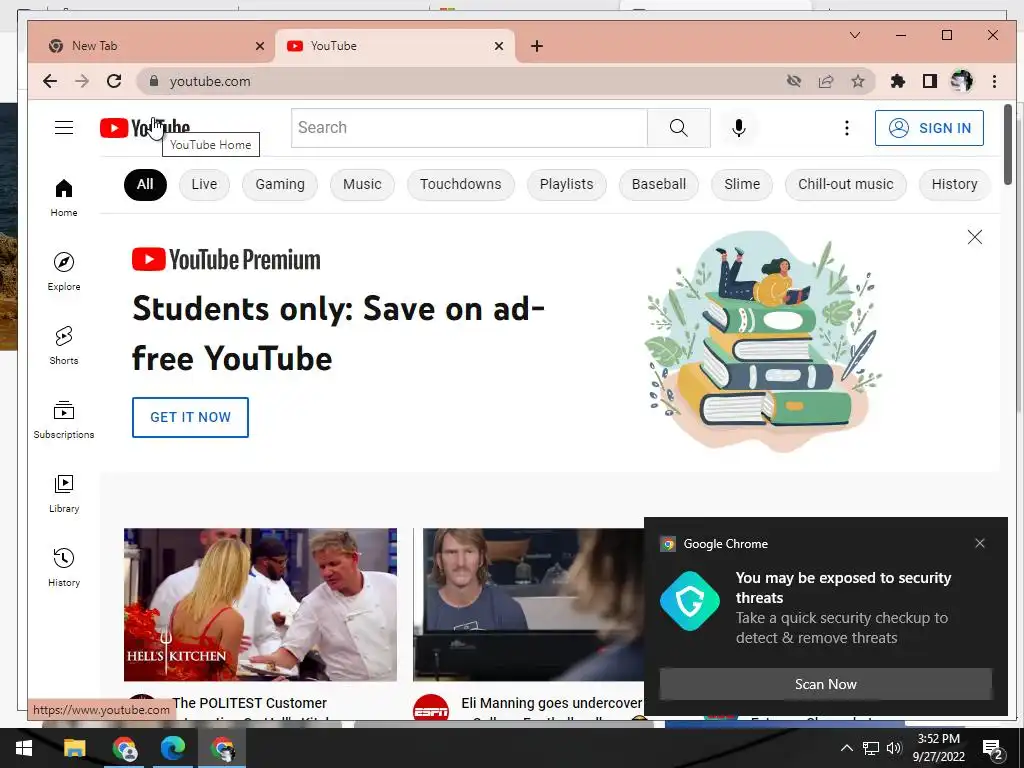This screenshot has height=768, width=1024.
Task: Open Explore in the sidebar
Action: pos(64,271)
